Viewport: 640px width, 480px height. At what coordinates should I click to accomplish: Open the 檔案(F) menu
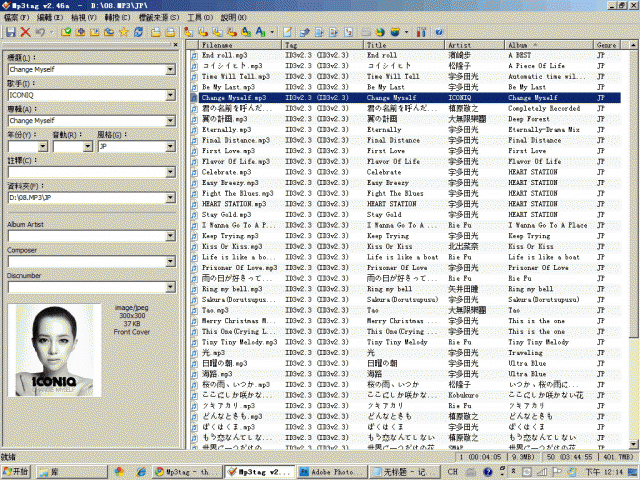coord(17,18)
